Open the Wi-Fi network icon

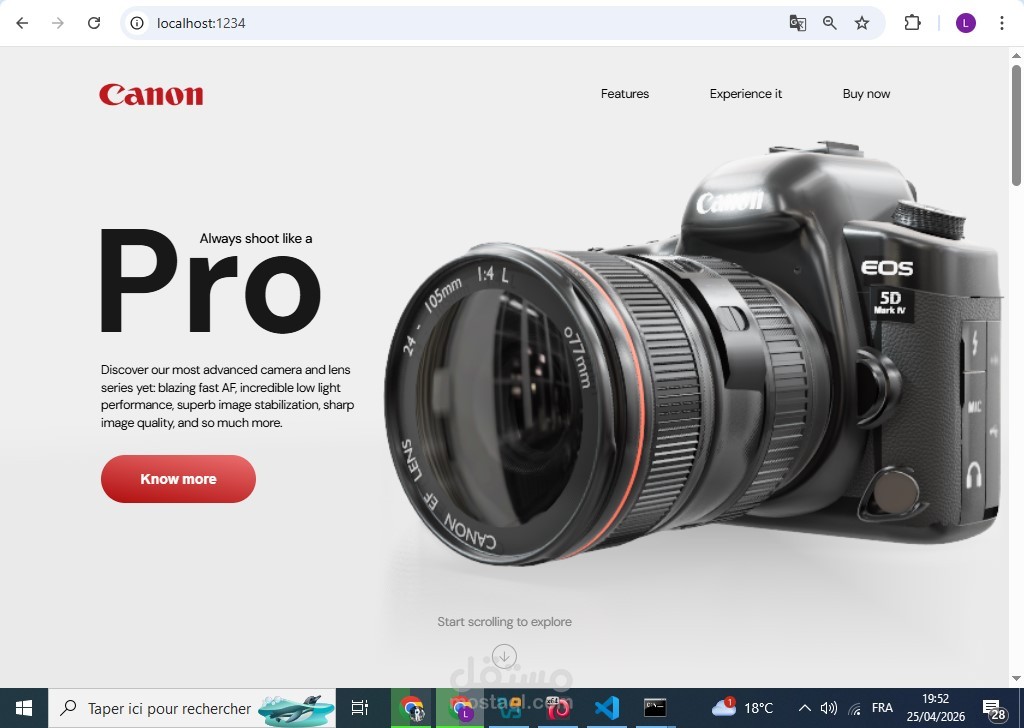(854, 708)
